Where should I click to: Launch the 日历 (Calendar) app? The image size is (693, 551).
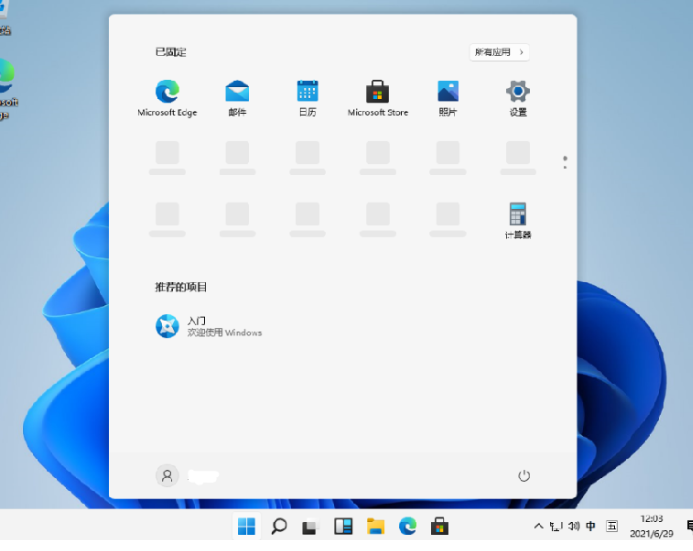click(308, 98)
